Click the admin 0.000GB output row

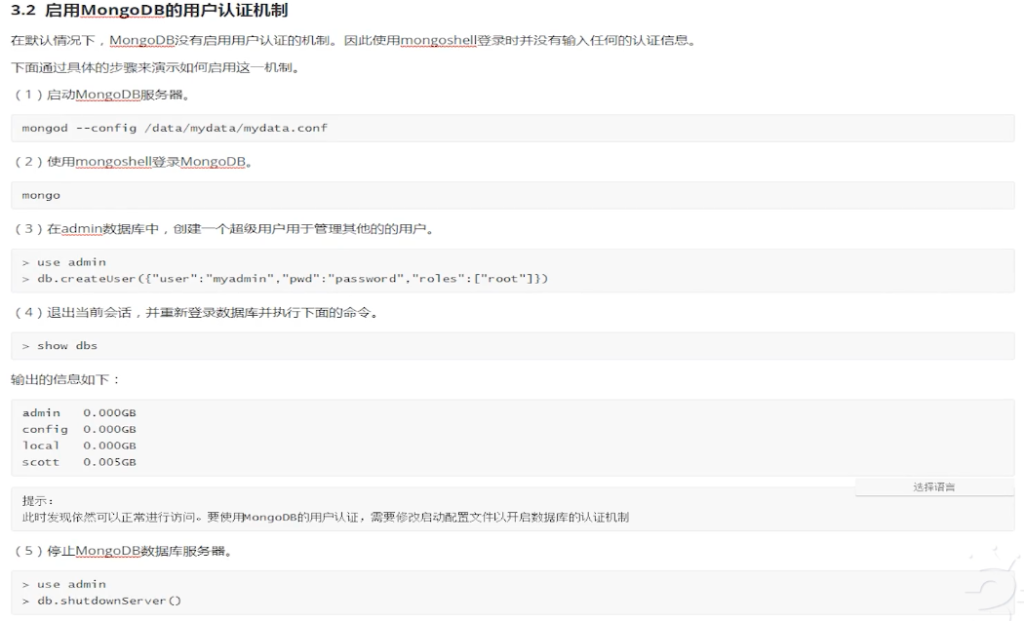[79, 413]
